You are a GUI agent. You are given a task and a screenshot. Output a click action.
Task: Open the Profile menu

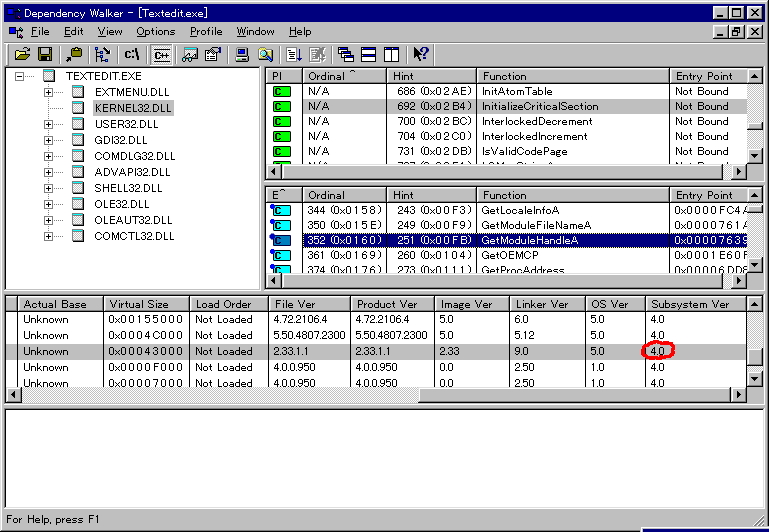pyautogui.click(x=206, y=32)
